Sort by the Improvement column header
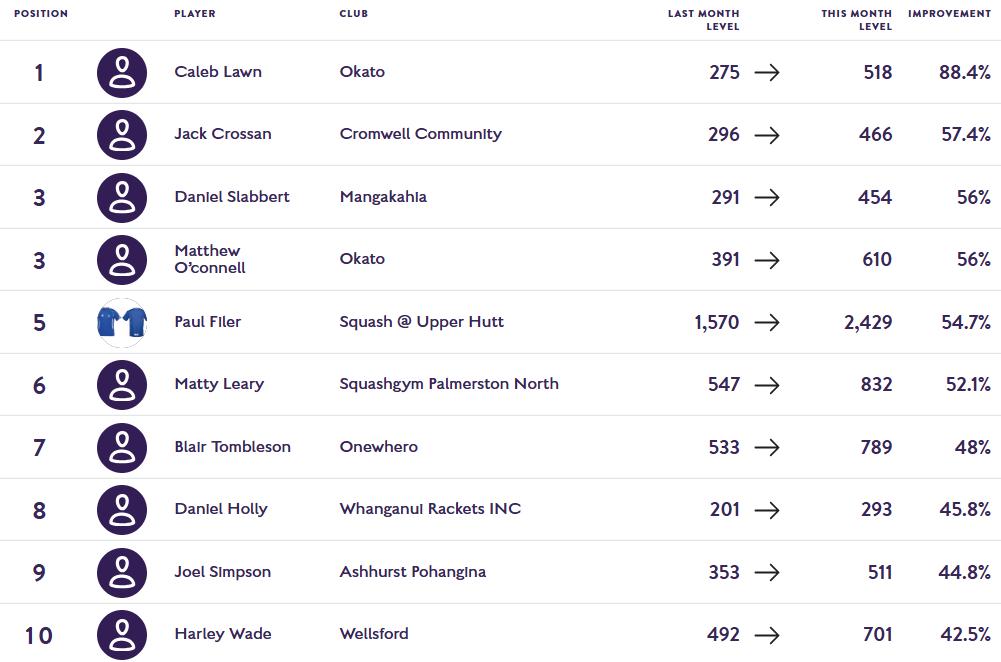 point(949,13)
